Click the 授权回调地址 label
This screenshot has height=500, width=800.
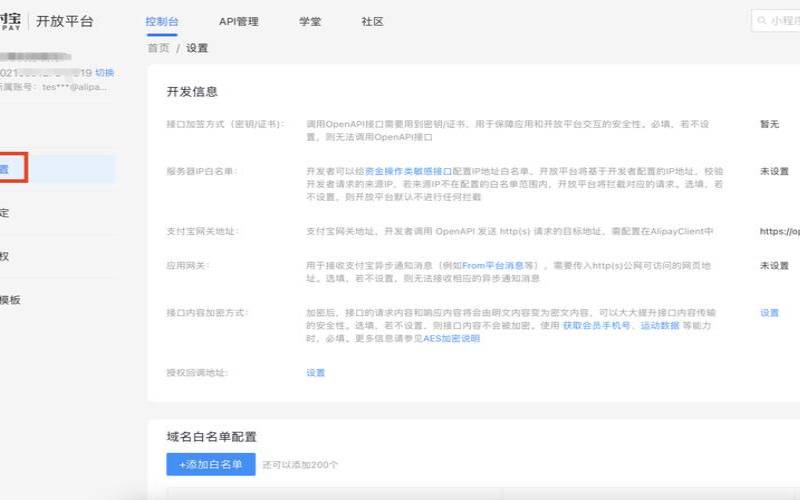(197, 372)
